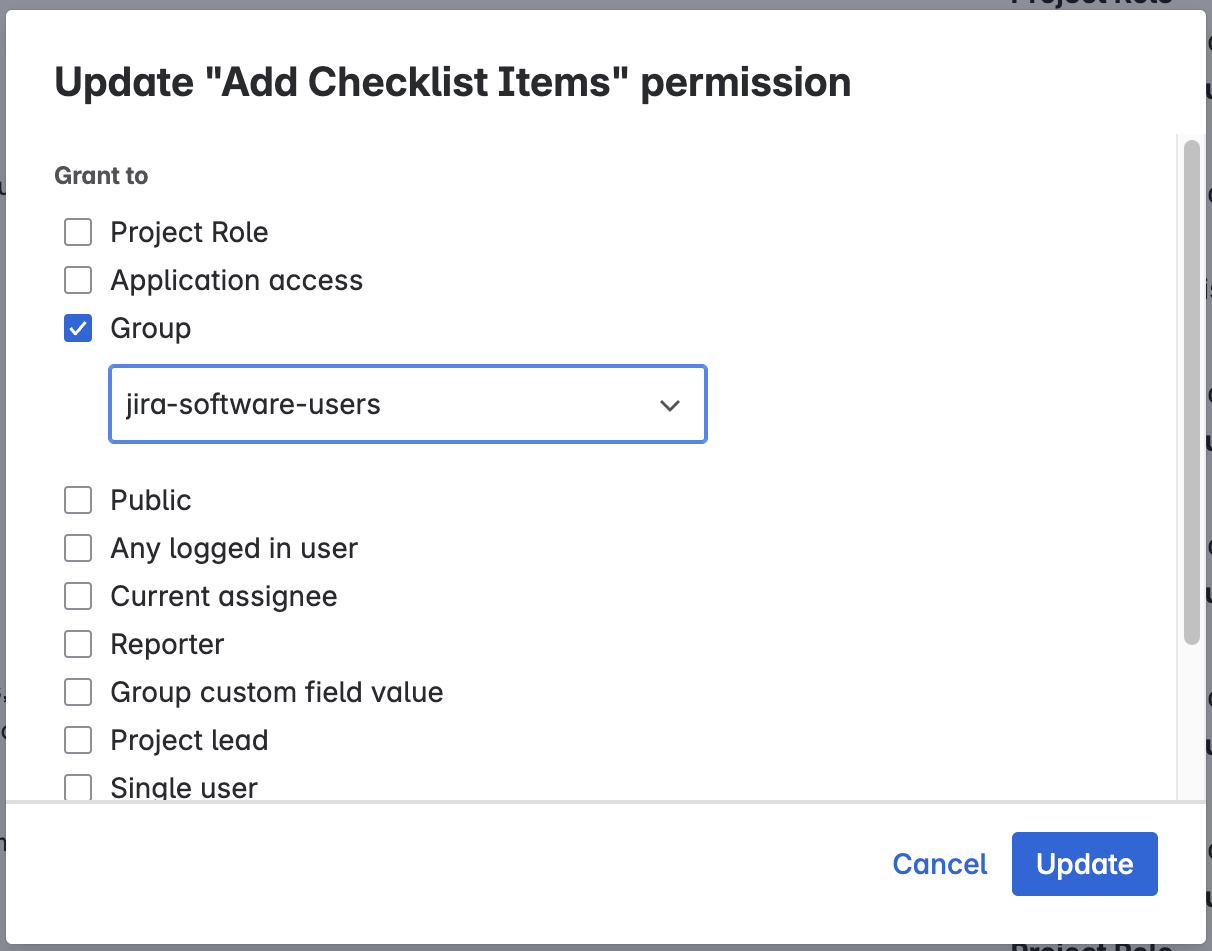Click the dialog's vertical scrollbar
1212x951 pixels.
(x=1191, y=390)
